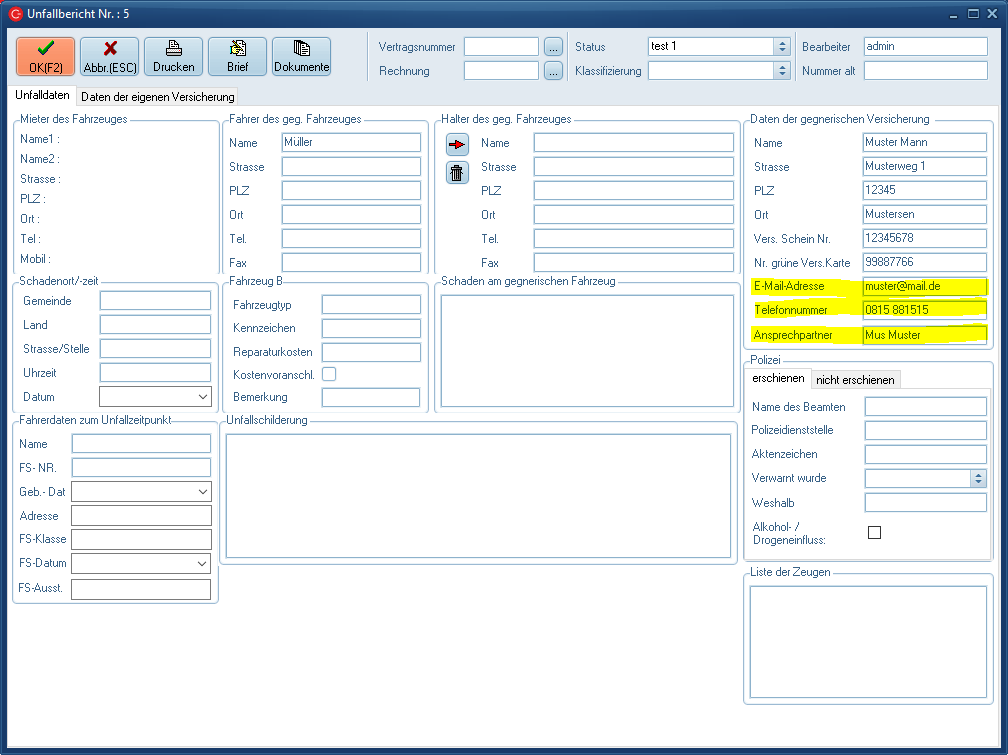Open the Status dropdown showing test 1
The height and width of the screenshot is (755, 1008).
coord(782,47)
